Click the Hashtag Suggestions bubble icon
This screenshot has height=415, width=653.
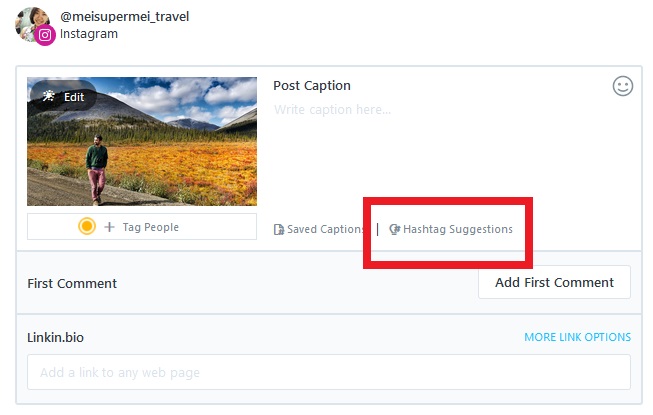click(x=394, y=229)
